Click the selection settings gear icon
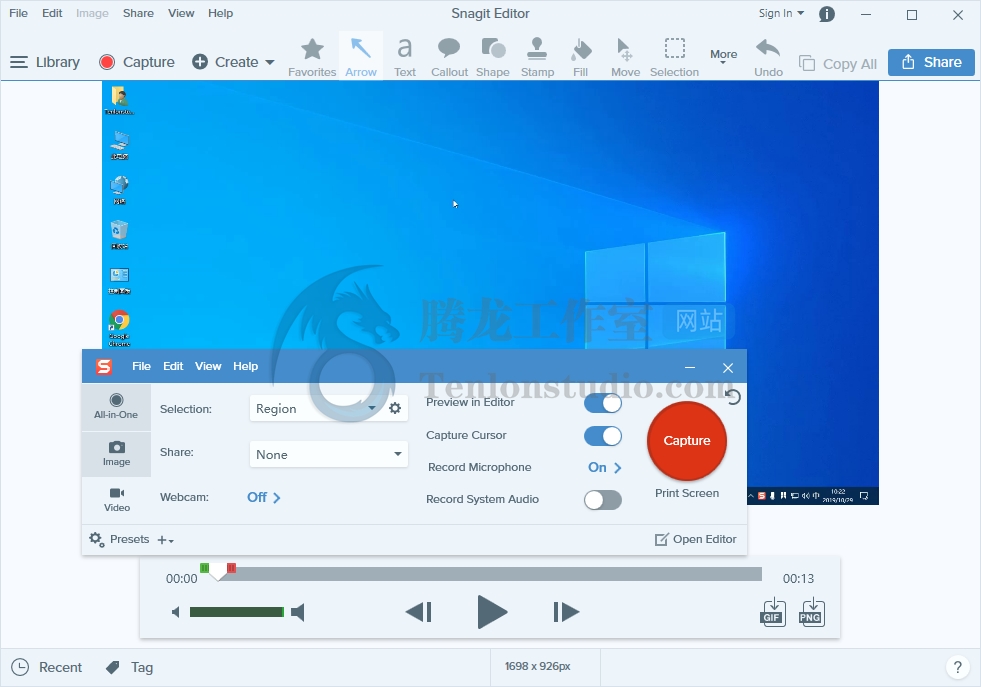The width and height of the screenshot is (981, 687). [x=395, y=408]
